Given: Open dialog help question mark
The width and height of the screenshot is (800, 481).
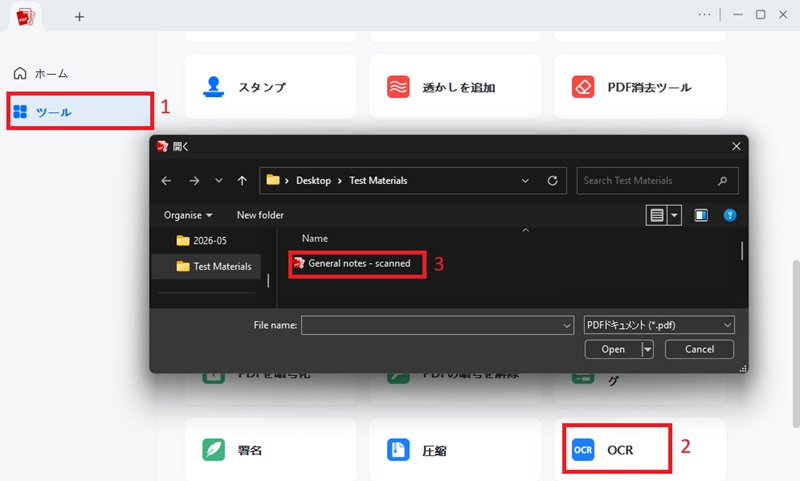Looking at the screenshot, I should click(730, 215).
